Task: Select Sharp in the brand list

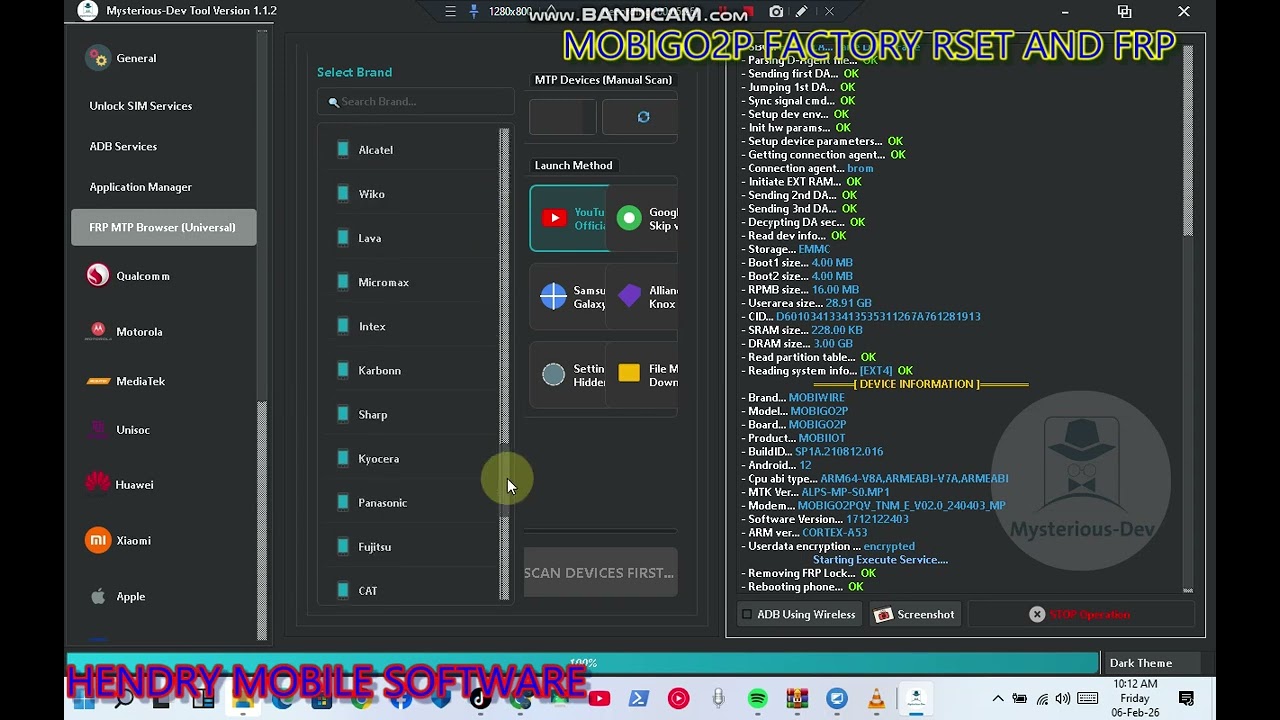Action: (410, 414)
